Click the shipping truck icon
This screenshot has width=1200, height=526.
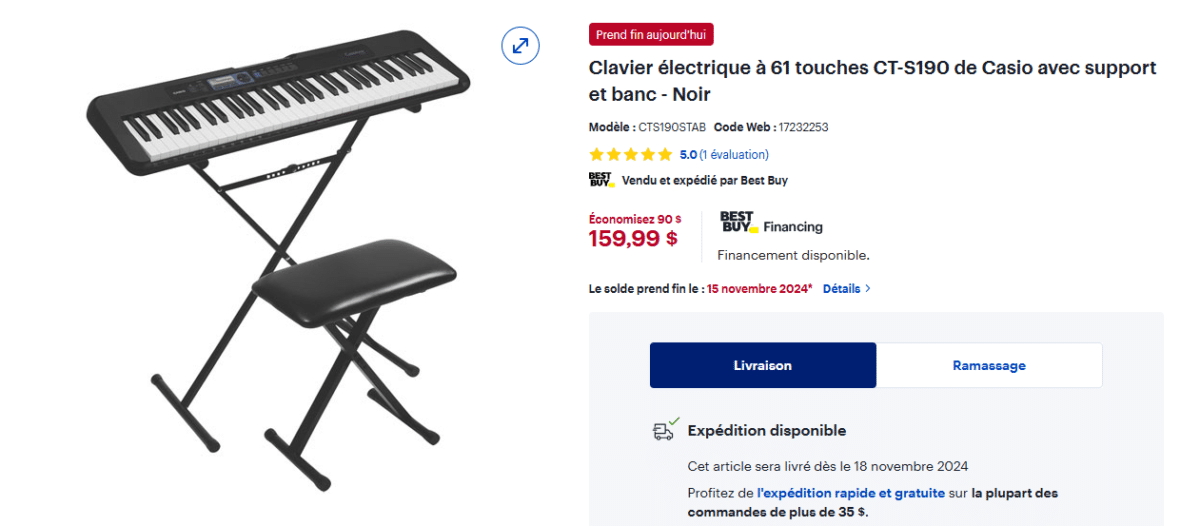(x=664, y=430)
